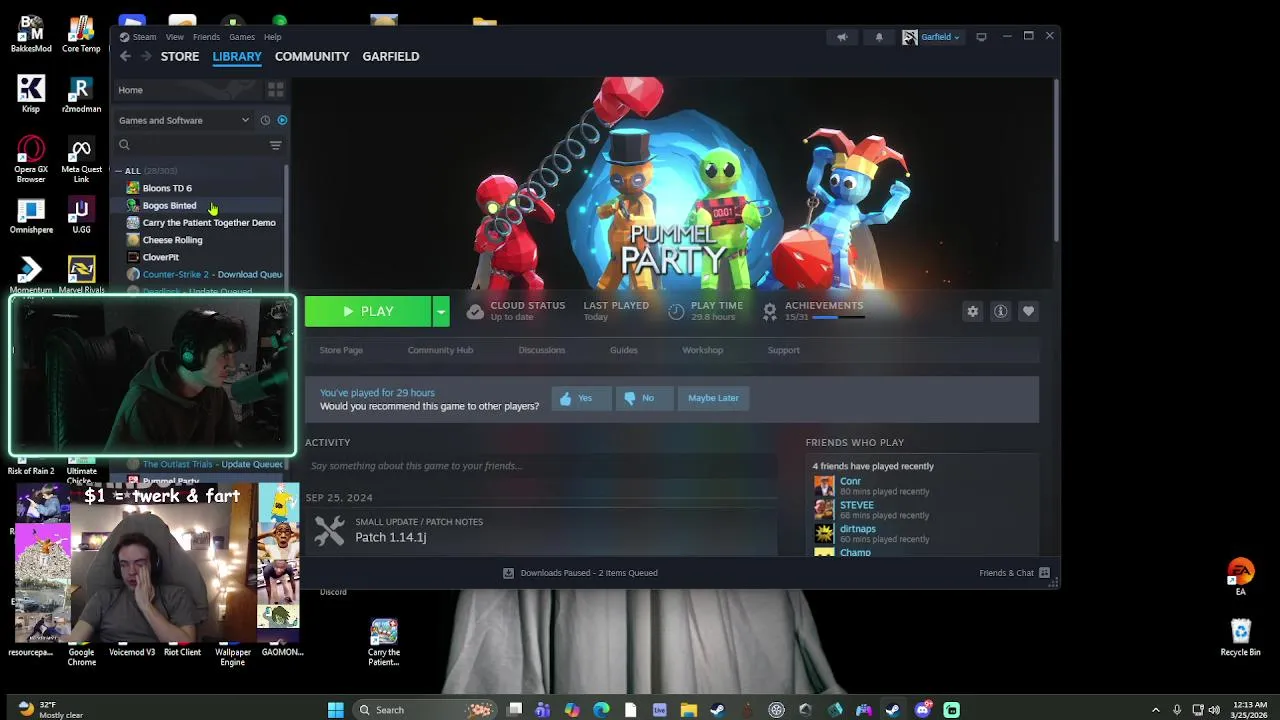1280x720 pixels.
Task: Open cloud status icon
Action: tap(475, 311)
